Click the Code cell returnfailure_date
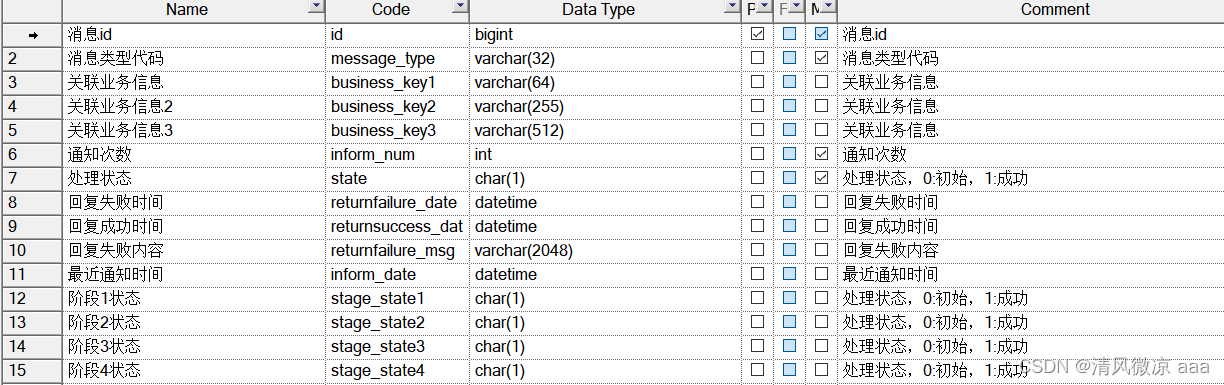 click(398, 202)
